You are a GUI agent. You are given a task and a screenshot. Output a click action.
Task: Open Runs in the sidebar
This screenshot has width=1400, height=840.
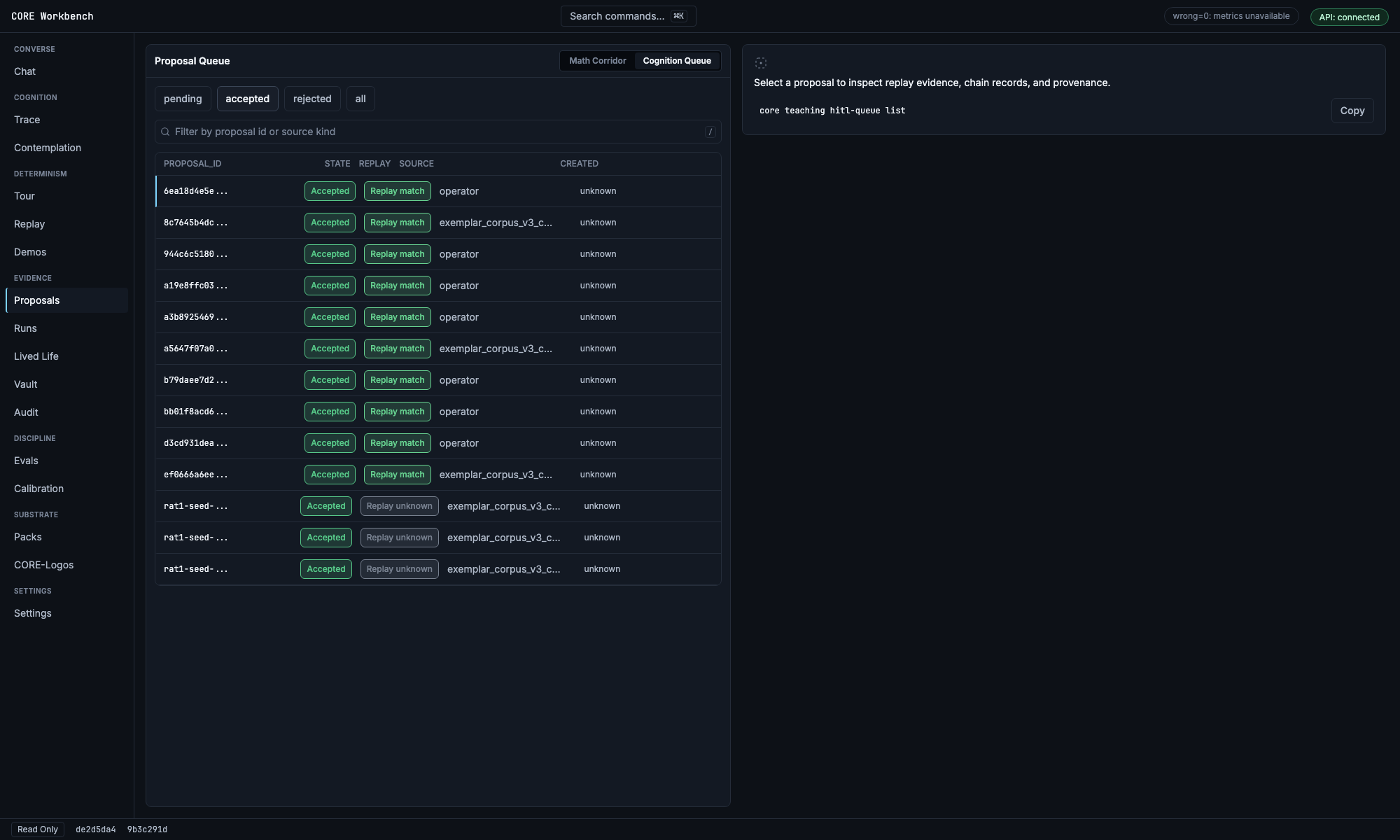click(x=66, y=328)
